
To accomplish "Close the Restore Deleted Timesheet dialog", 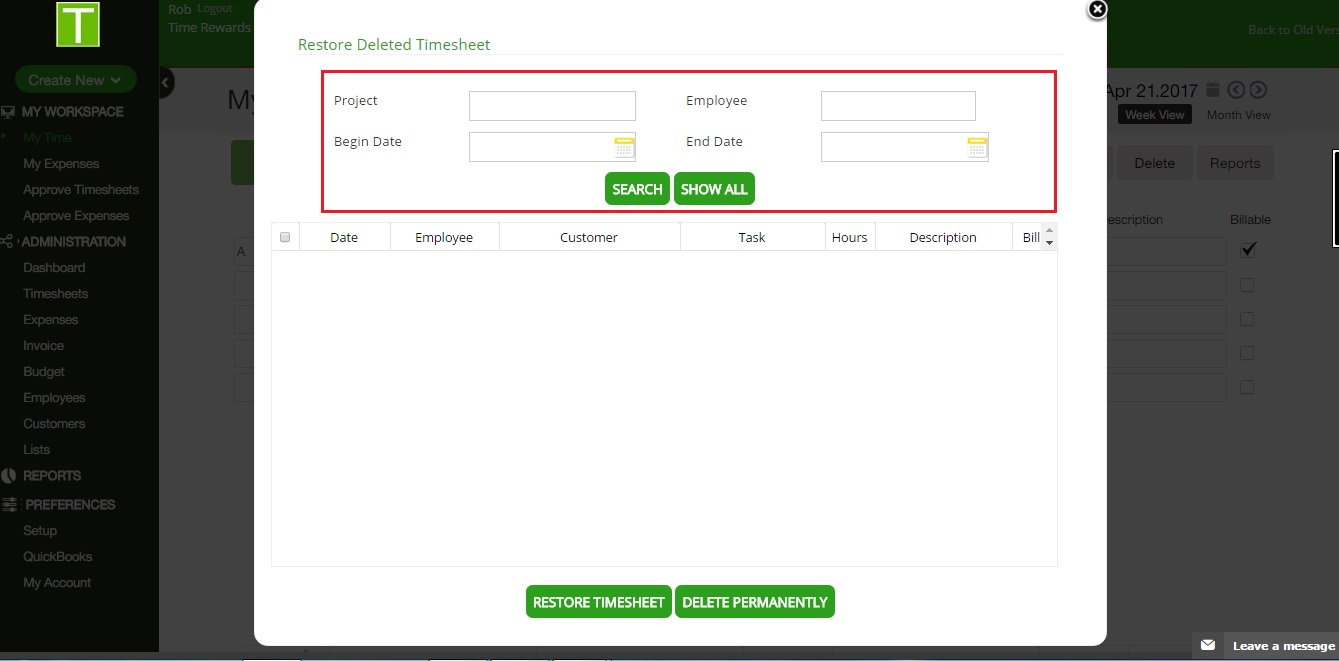I will pos(1097,10).
